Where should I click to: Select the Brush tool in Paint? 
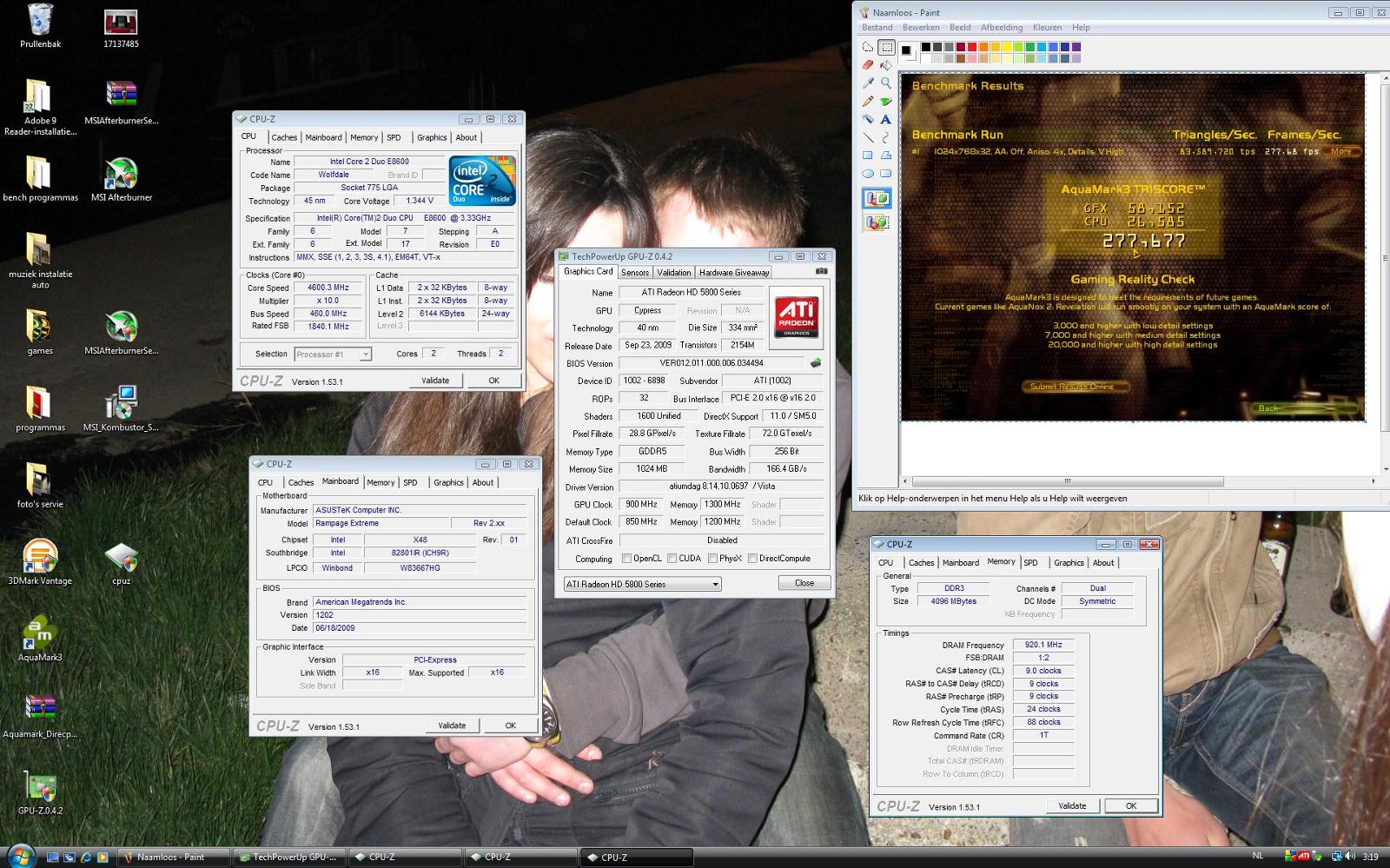[886, 101]
